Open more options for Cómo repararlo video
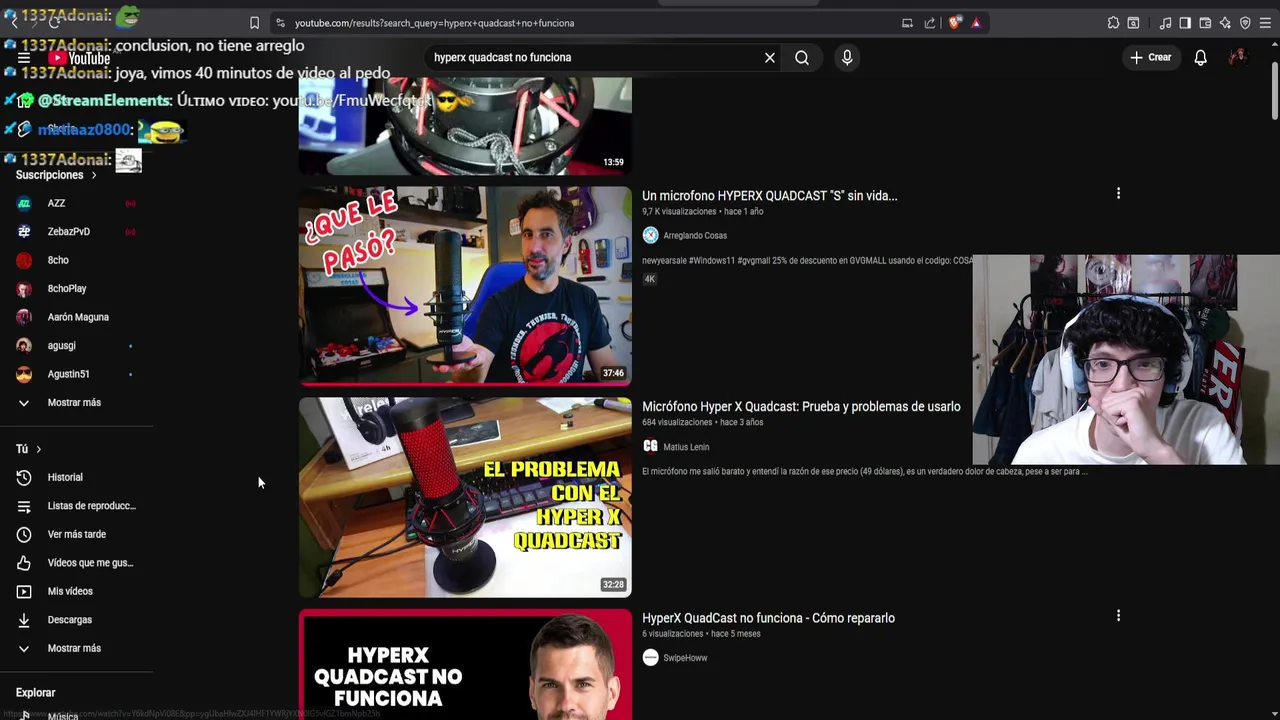This screenshot has width=1280, height=720. pyautogui.click(x=1118, y=616)
